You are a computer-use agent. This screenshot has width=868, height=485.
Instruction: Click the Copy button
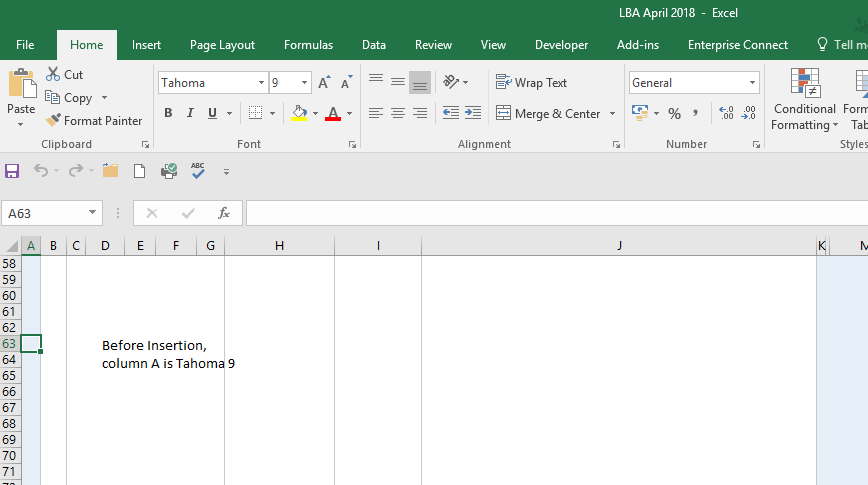pos(70,97)
